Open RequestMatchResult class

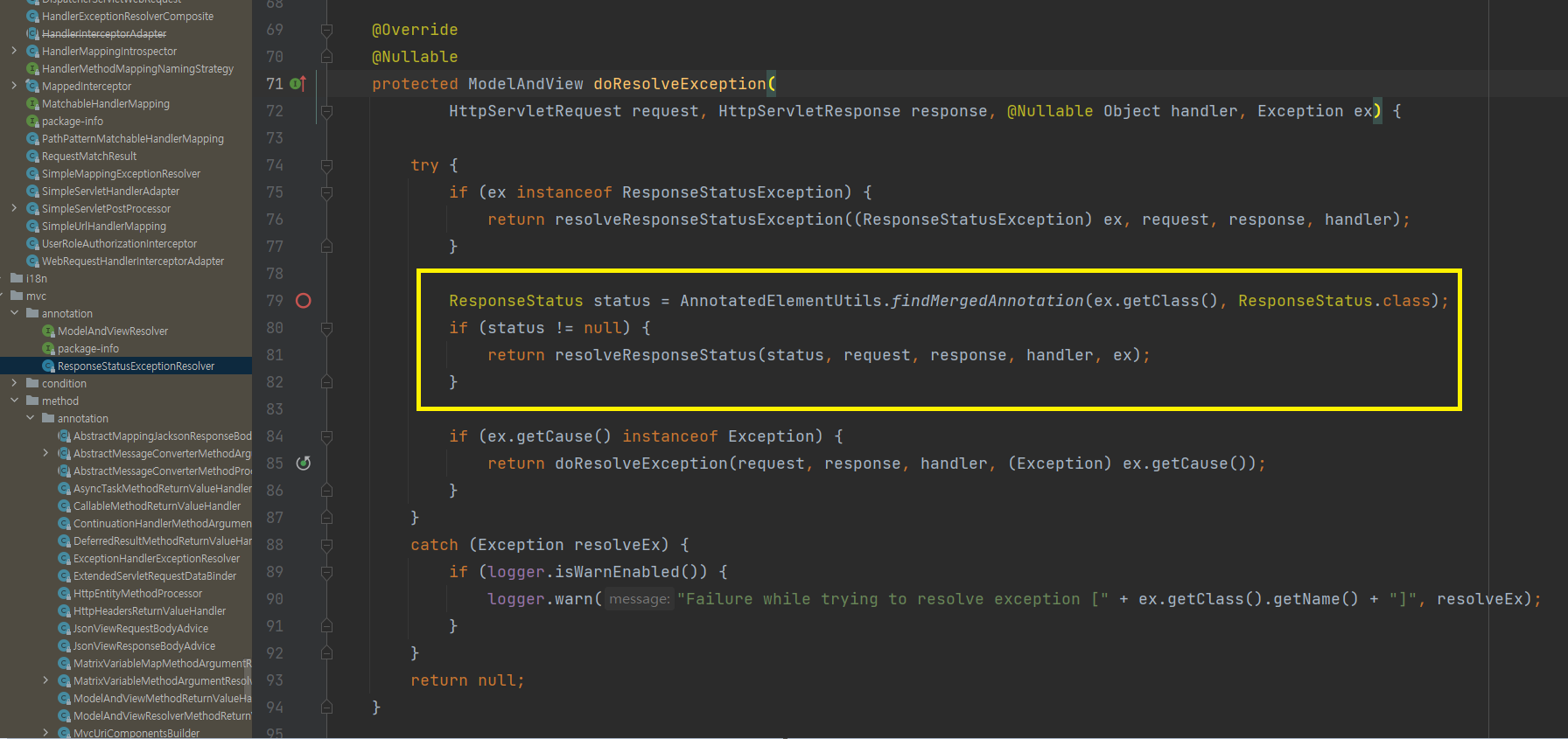click(89, 156)
